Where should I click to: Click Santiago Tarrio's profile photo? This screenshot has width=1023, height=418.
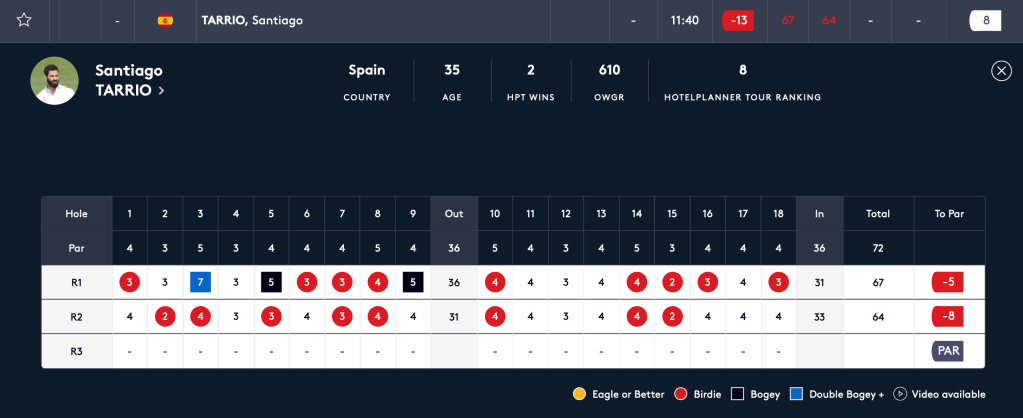click(54, 80)
